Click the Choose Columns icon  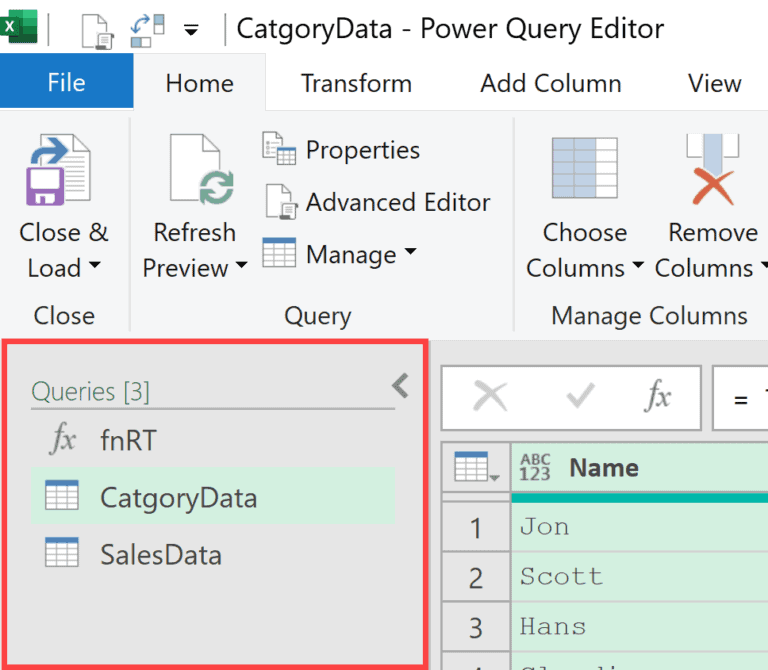click(x=584, y=168)
